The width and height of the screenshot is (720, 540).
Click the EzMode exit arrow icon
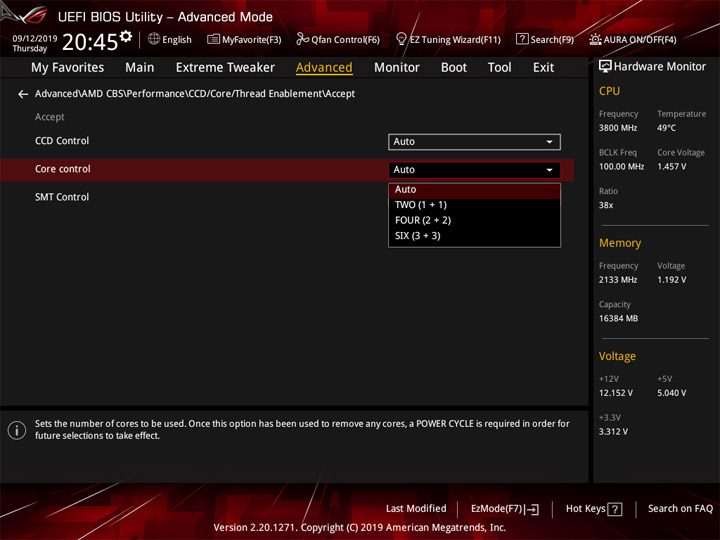[x=532, y=509]
